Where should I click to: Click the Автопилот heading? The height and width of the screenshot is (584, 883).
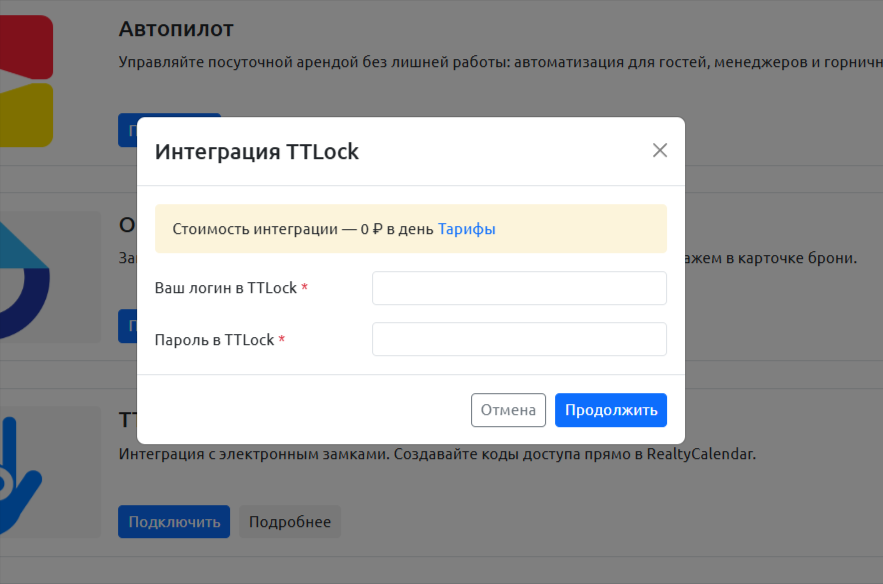[176, 29]
